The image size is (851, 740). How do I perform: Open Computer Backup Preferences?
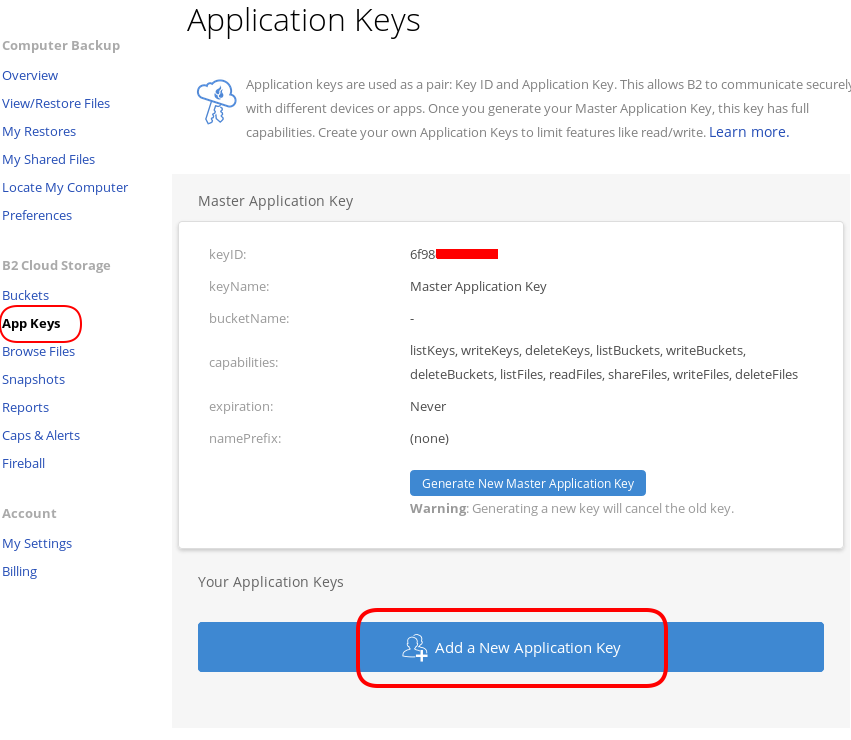pyautogui.click(x=37, y=215)
